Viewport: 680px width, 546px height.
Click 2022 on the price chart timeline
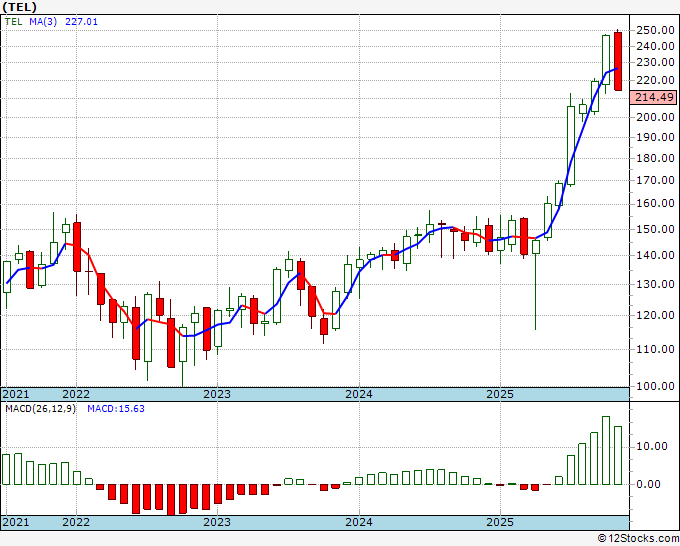coord(76,394)
